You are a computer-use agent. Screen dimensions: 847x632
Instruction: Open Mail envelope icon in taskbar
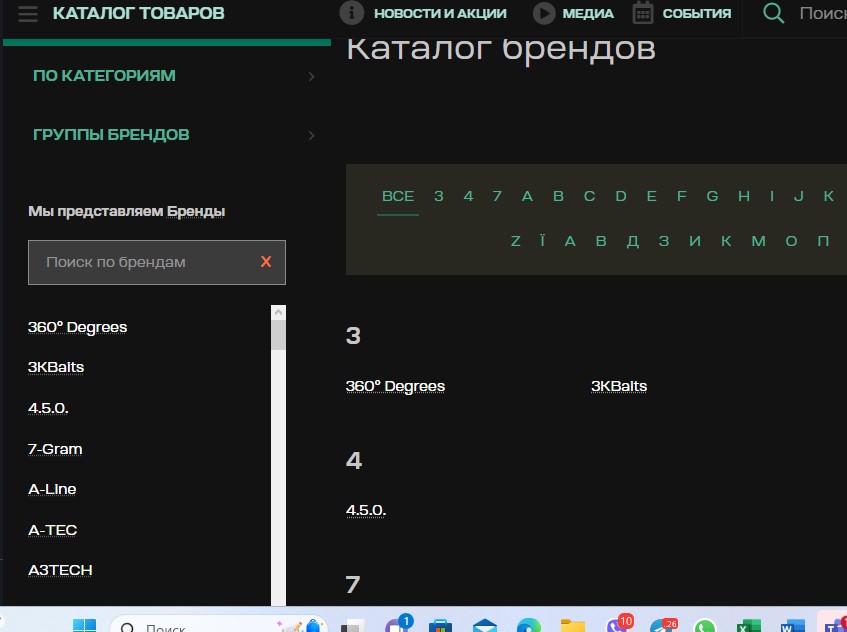[x=485, y=626]
